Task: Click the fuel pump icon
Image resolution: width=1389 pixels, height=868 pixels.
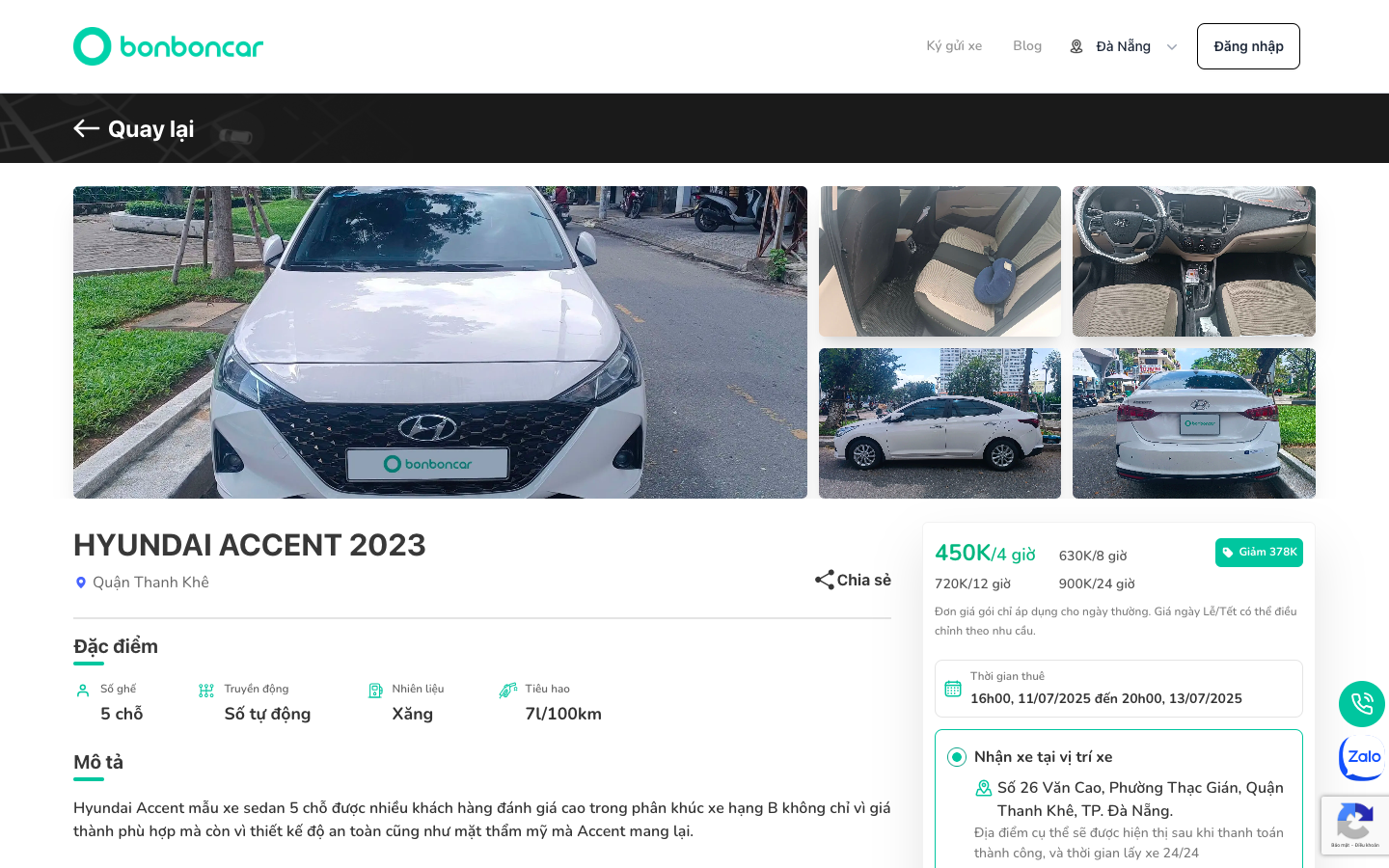Action: point(376,691)
